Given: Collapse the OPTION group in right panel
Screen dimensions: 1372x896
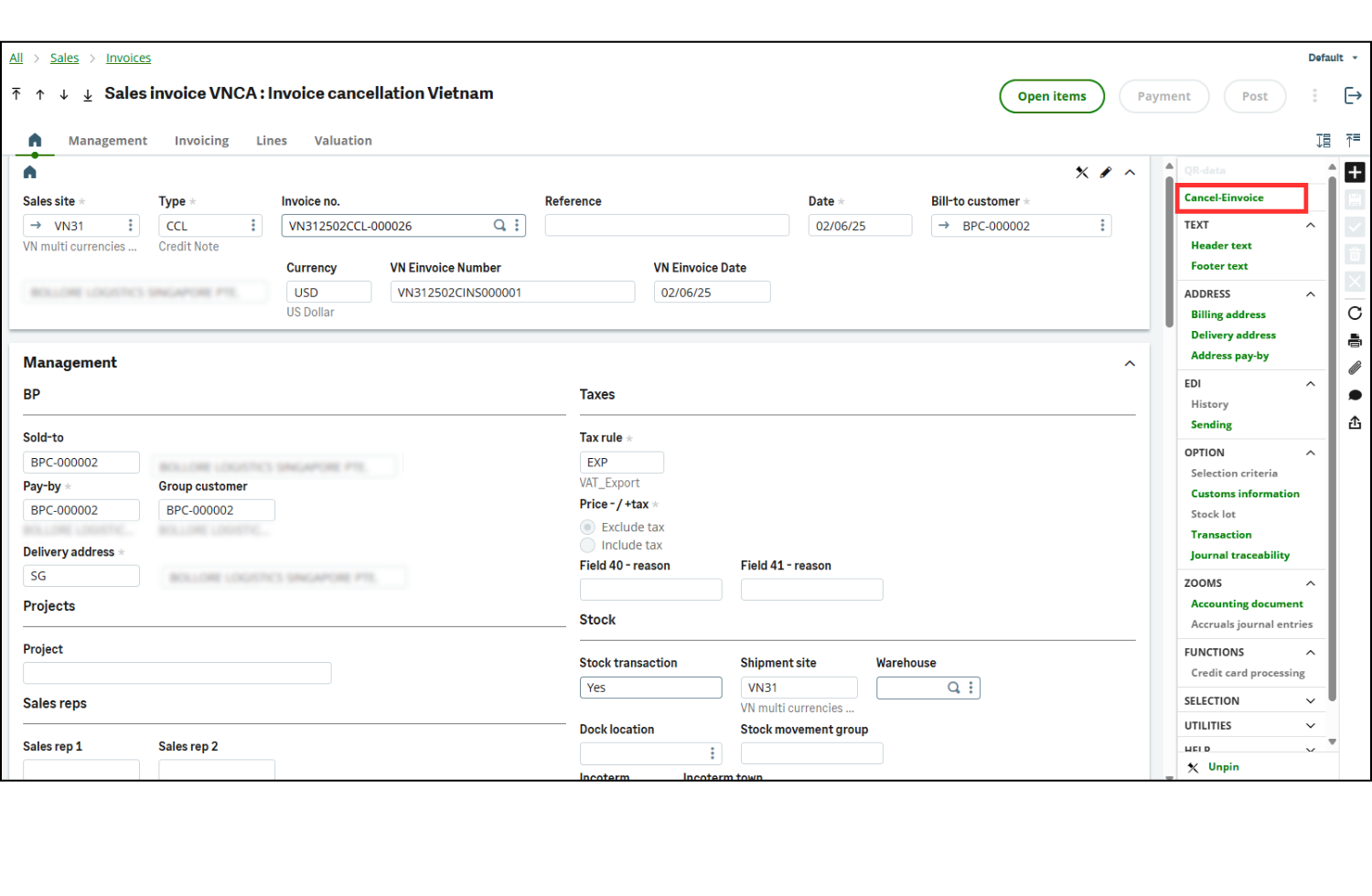Looking at the screenshot, I should click(1310, 453).
